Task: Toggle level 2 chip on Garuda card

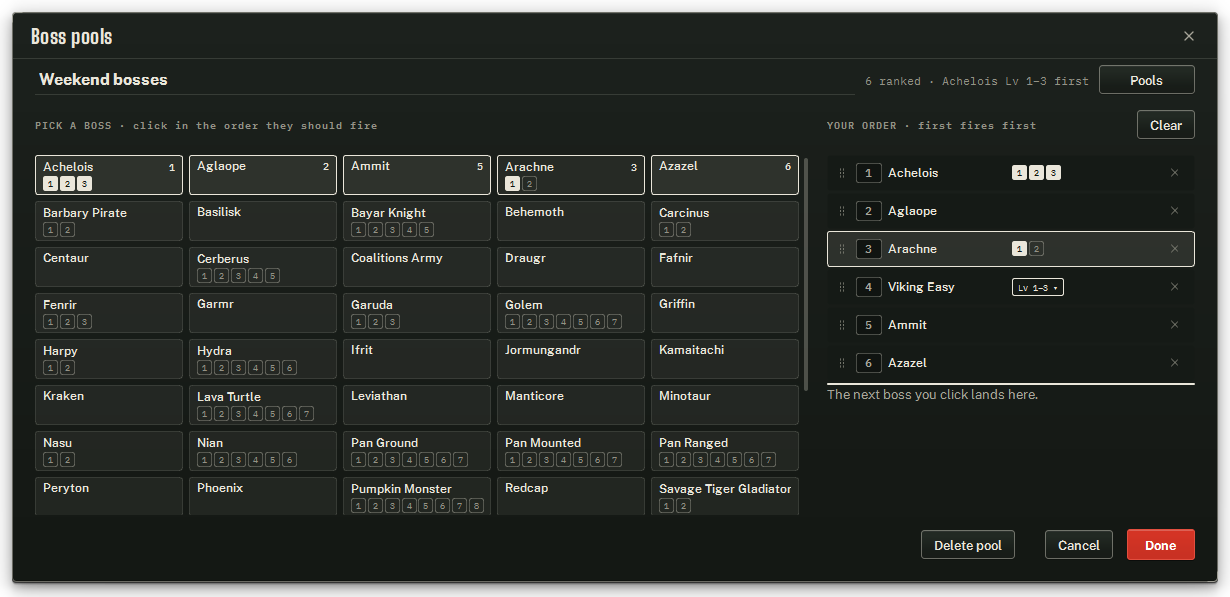Action: pos(375,322)
